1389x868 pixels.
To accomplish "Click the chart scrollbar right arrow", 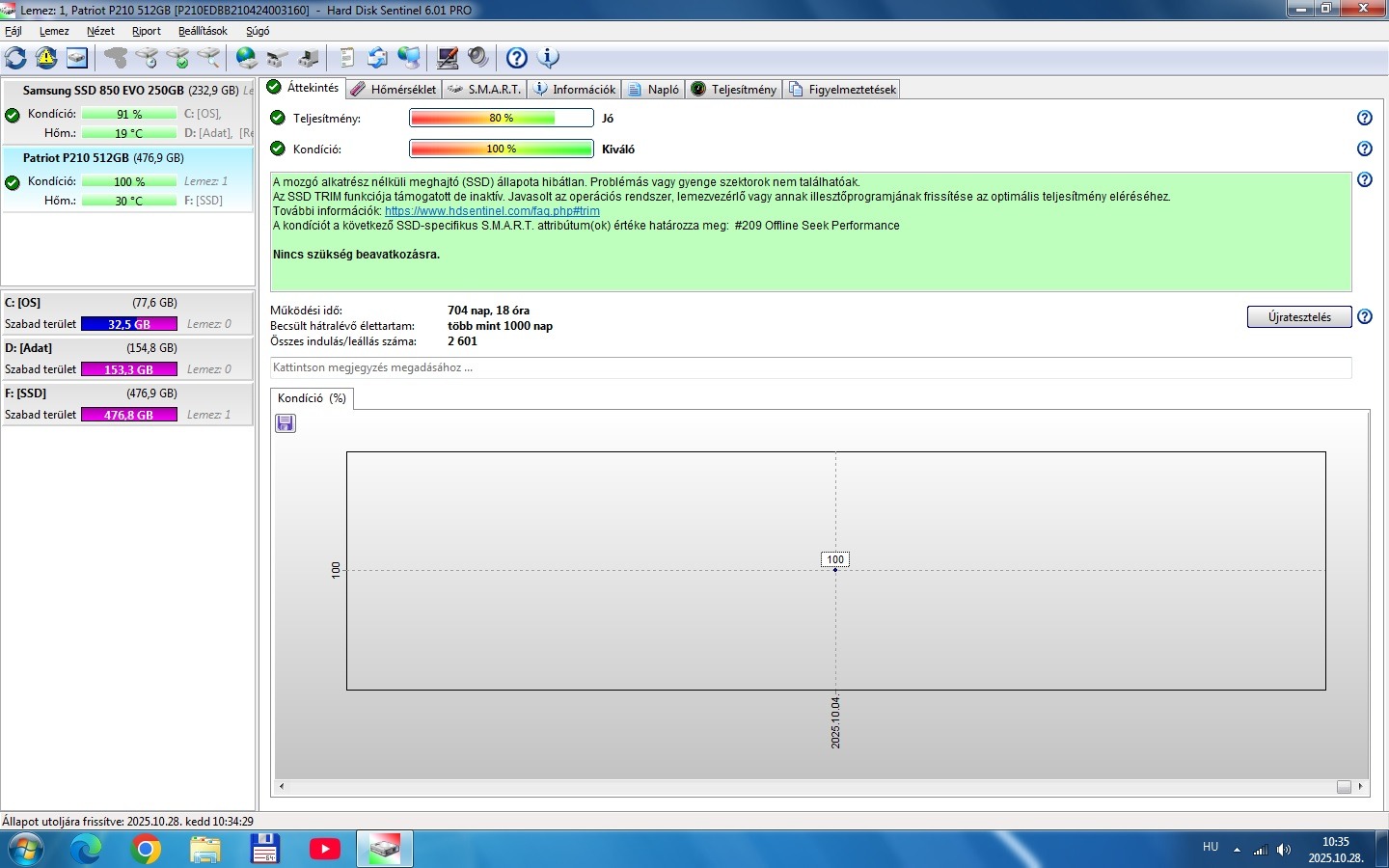I will coord(1360,787).
